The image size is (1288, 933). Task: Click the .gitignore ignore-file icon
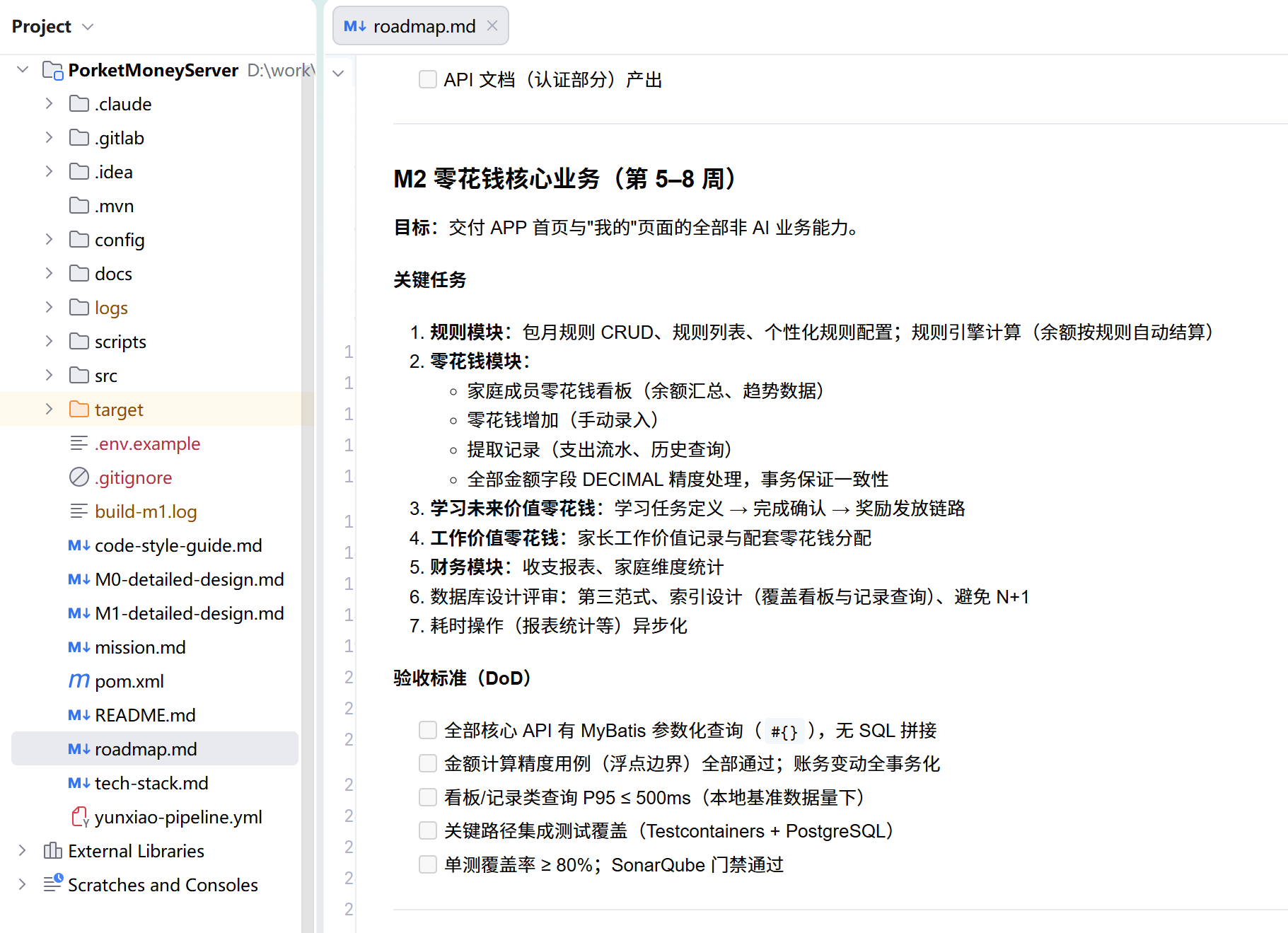pyautogui.click(x=79, y=477)
